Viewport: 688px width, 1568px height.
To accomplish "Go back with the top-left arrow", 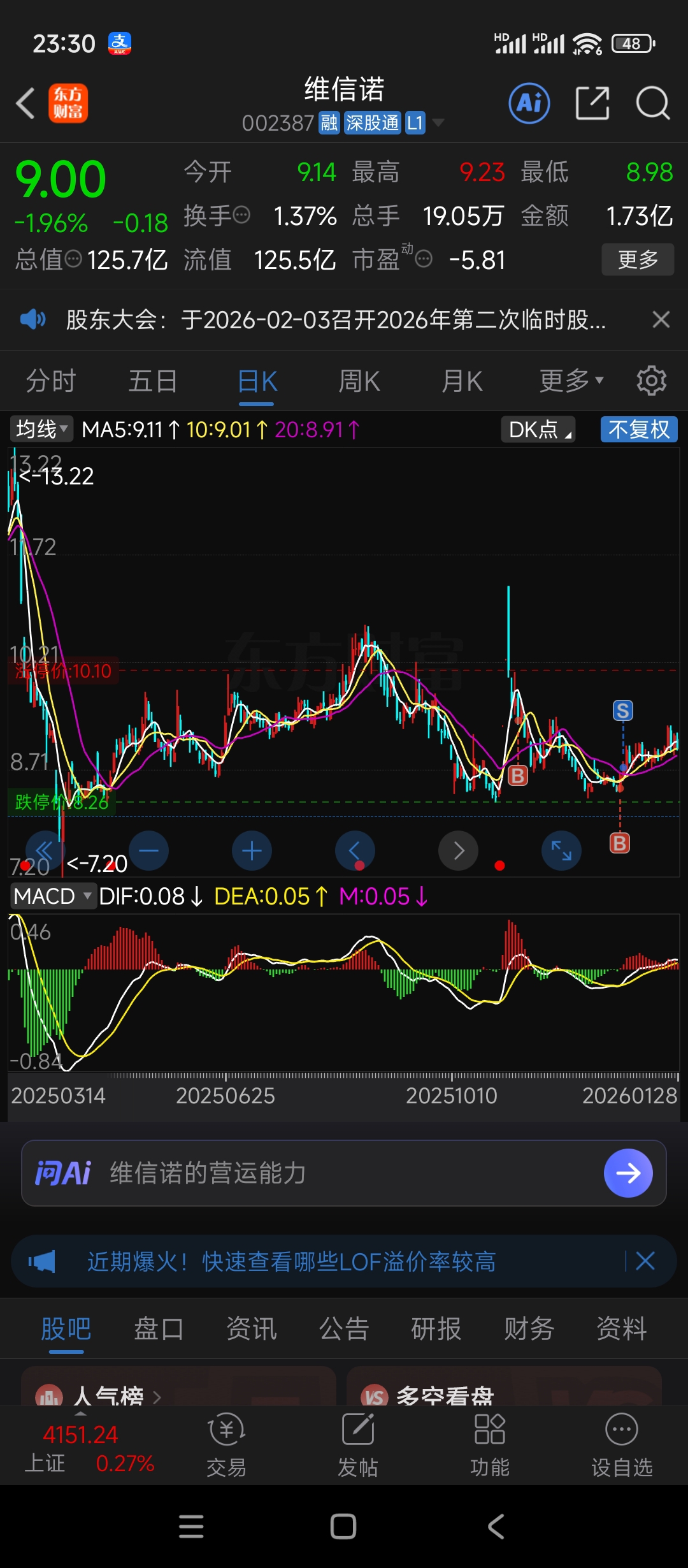I will coord(25,103).
